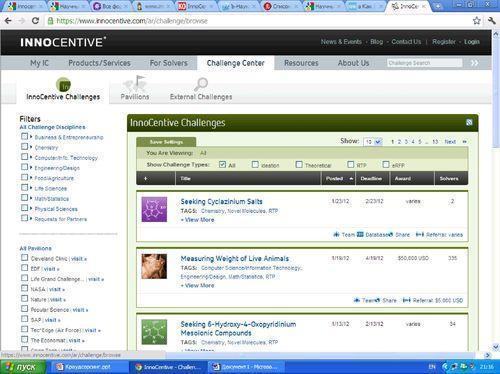Open the RSS feed icon in challenges header
Screen dimensions: 500x374
point(469,122)
